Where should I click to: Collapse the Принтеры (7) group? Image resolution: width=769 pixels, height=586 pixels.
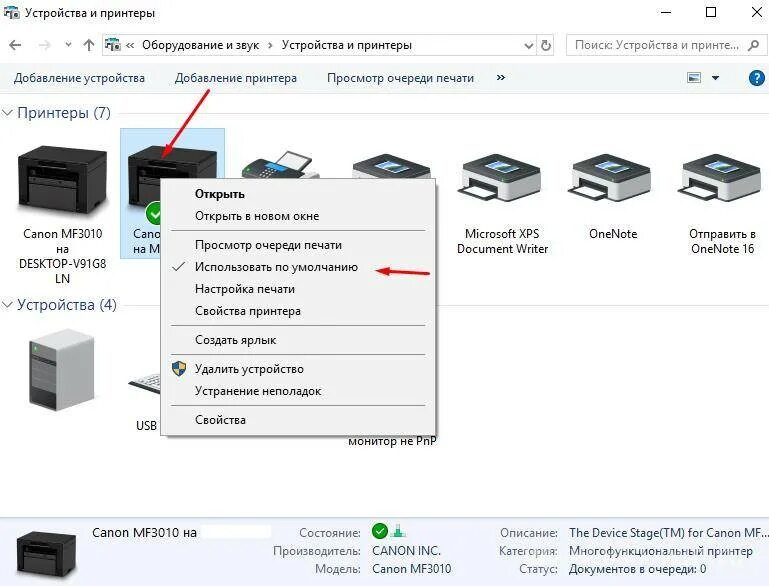7,113
